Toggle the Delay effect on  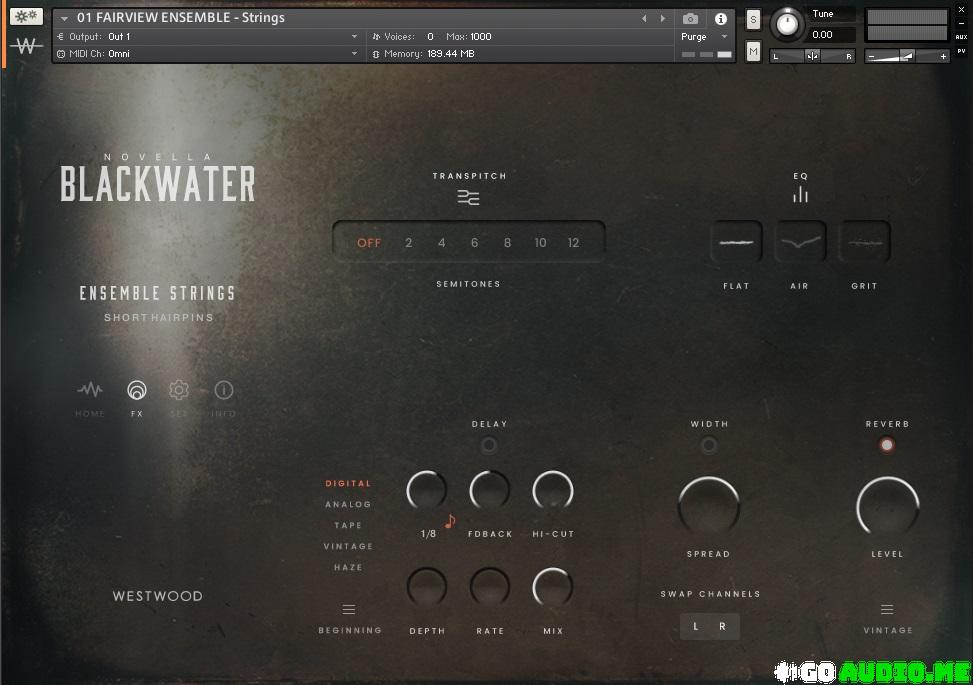pyautogui.click(x=489, y=445)
